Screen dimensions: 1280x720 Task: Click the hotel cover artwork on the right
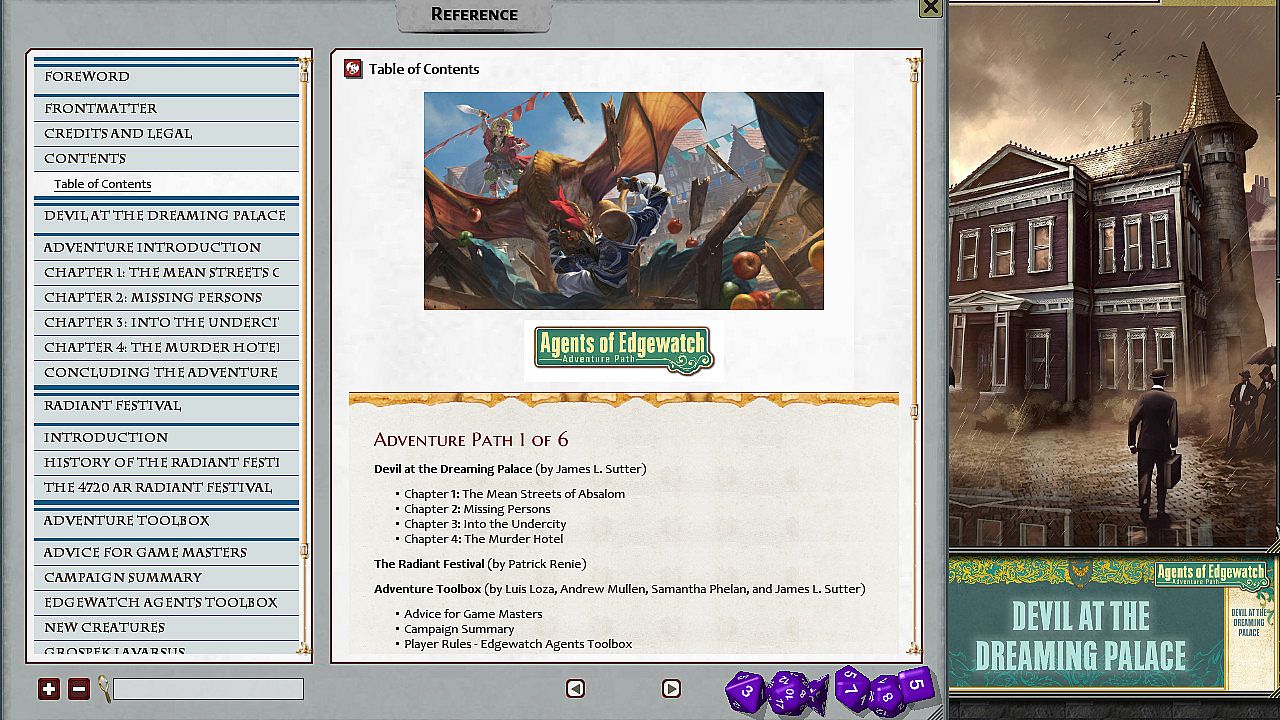1114,275
